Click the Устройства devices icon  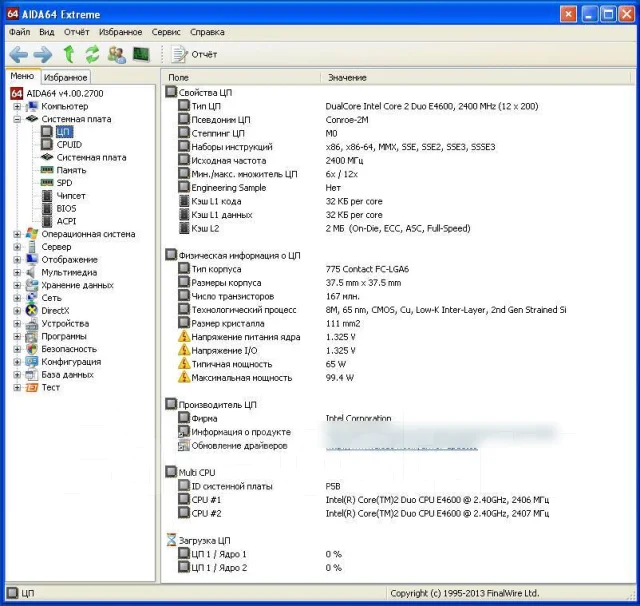pyautogui.click(x=31, y=324)
